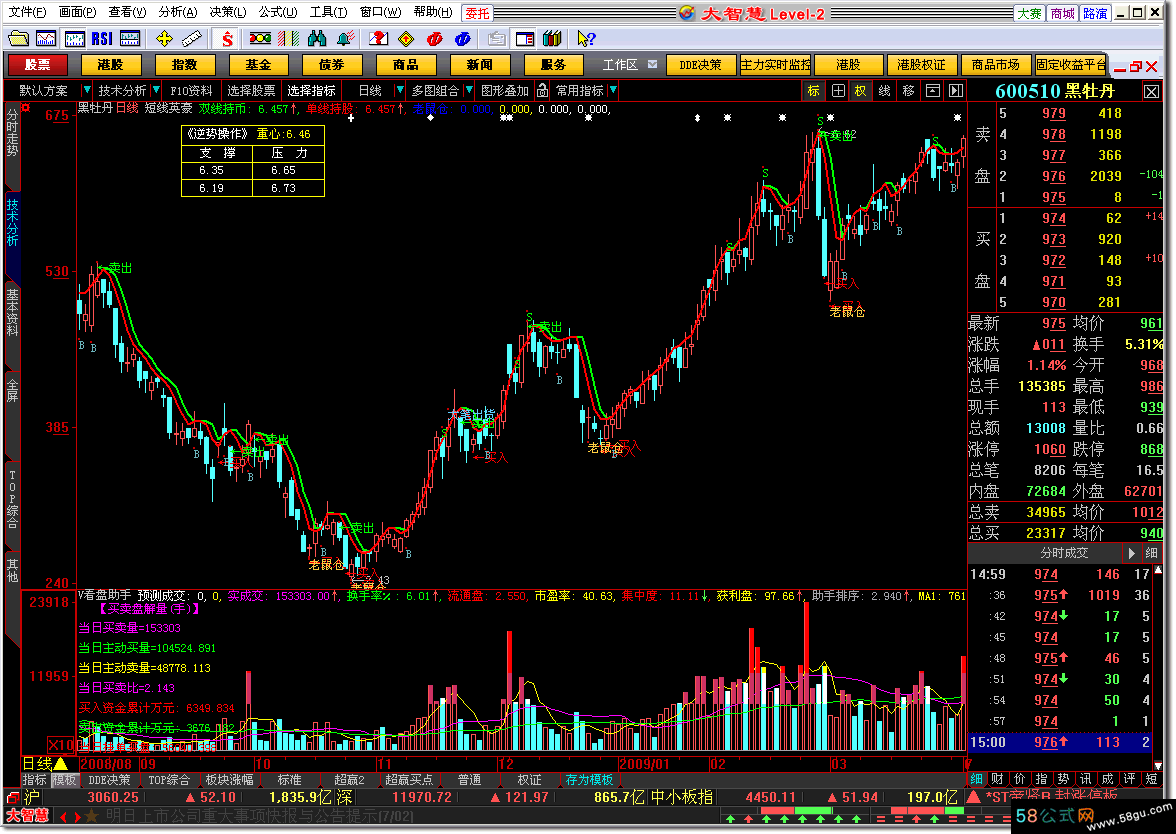Image resolution: width=1176 pixels, height=834 pixels.
Task: Click the open folder toolbar icon
Action: [19, 38]
